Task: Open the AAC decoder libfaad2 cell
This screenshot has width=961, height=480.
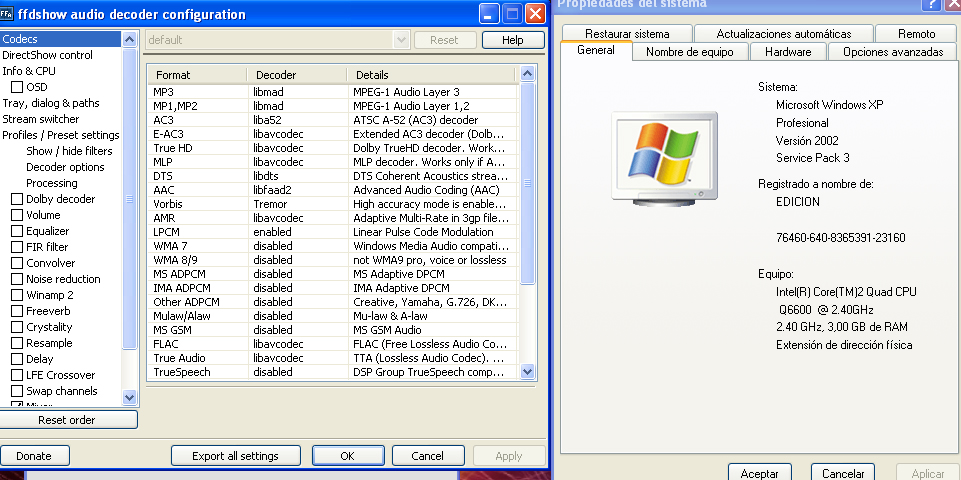Action: pos(298,190)
